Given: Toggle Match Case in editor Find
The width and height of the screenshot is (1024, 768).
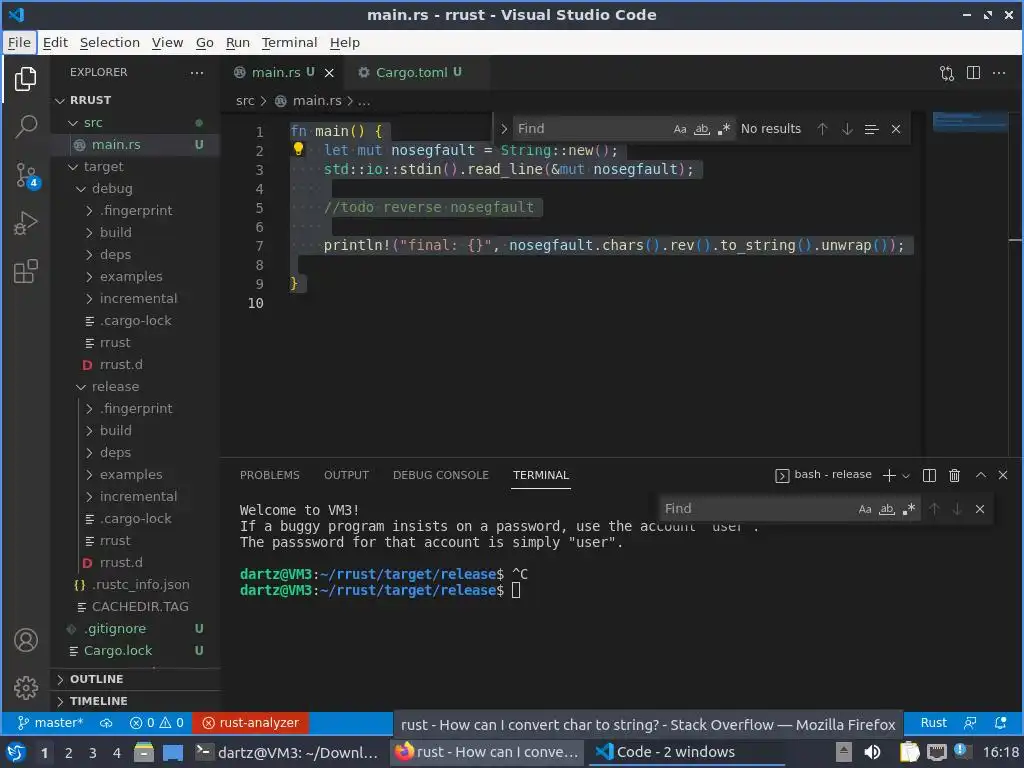Looking at the screenshot, I should pyautogui.click(x=680, y=129).
